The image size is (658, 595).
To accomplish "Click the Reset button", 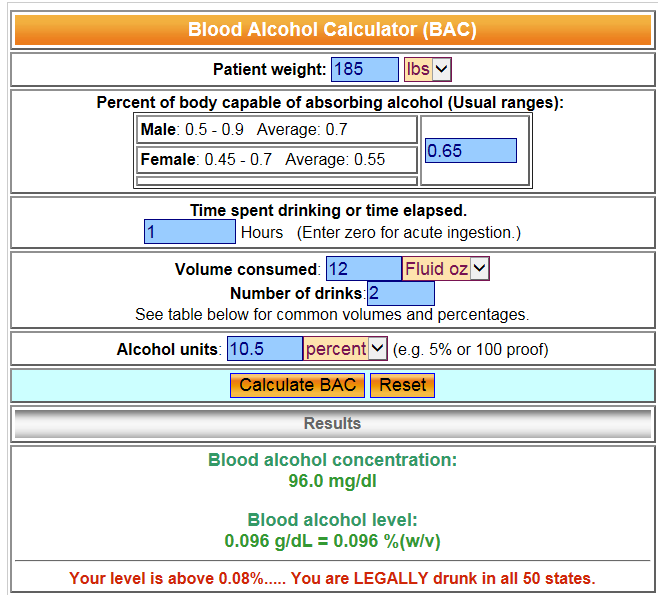I will [x=402, y=385].
